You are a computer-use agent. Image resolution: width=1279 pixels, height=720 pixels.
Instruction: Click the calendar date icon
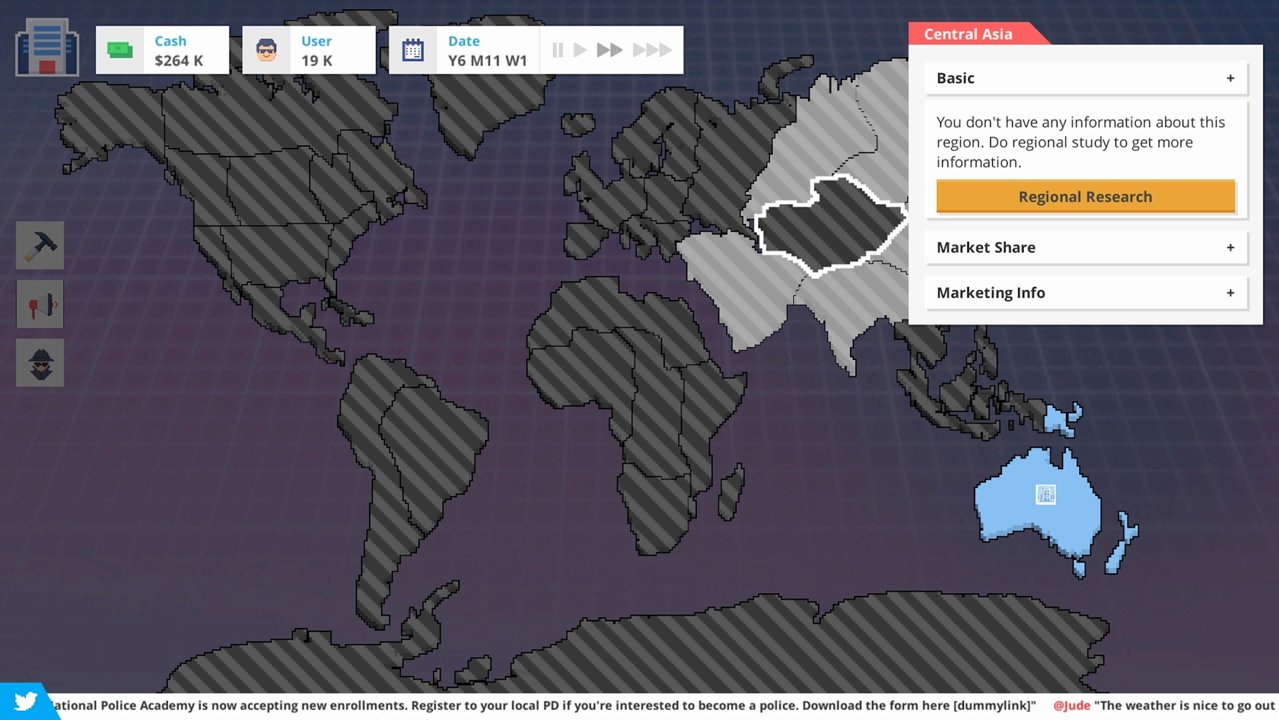pyautogui.click(x=413, y=50)
